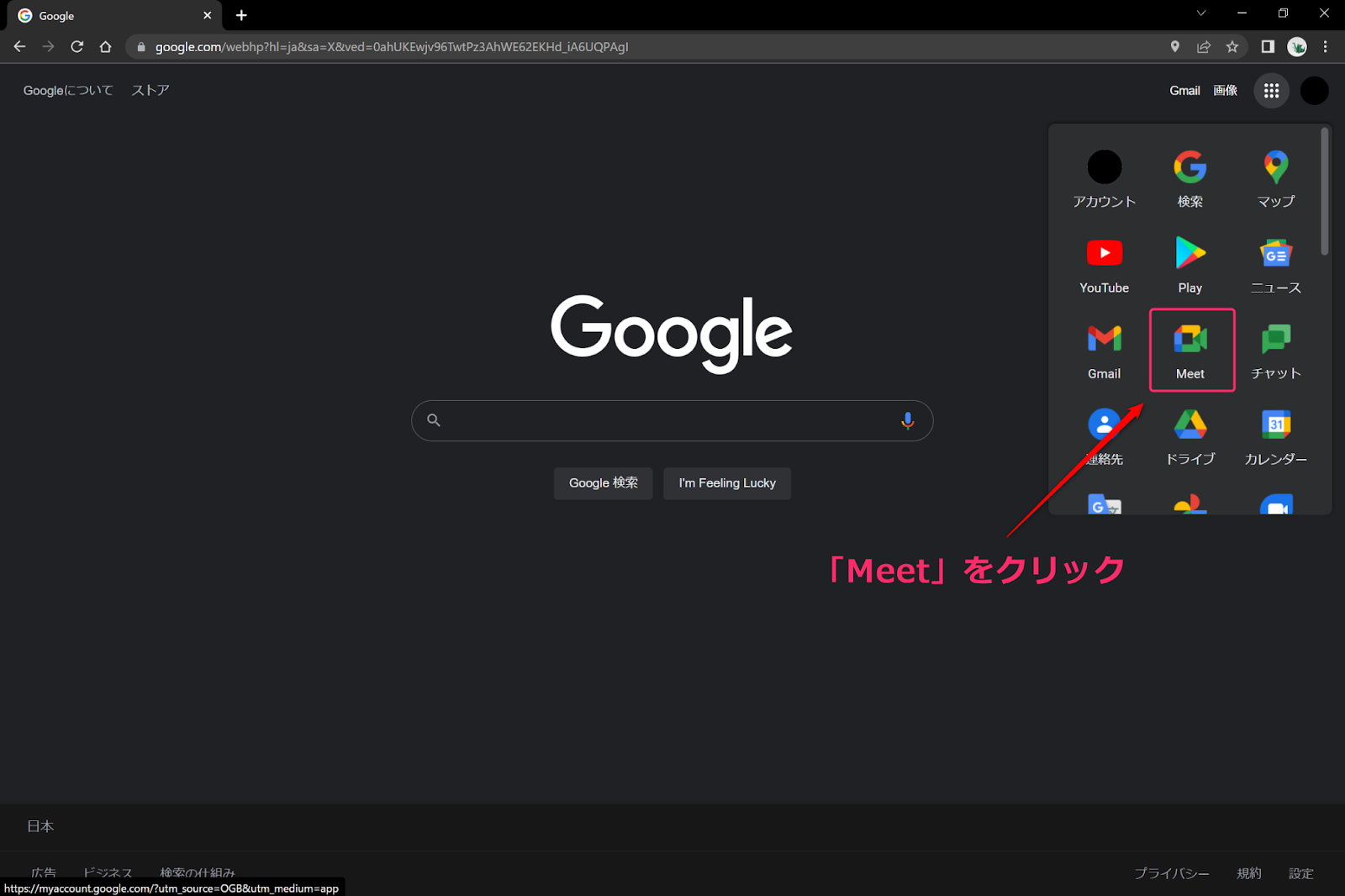Click the Google logo
The image size is (1345, 896).
point(672,334)
